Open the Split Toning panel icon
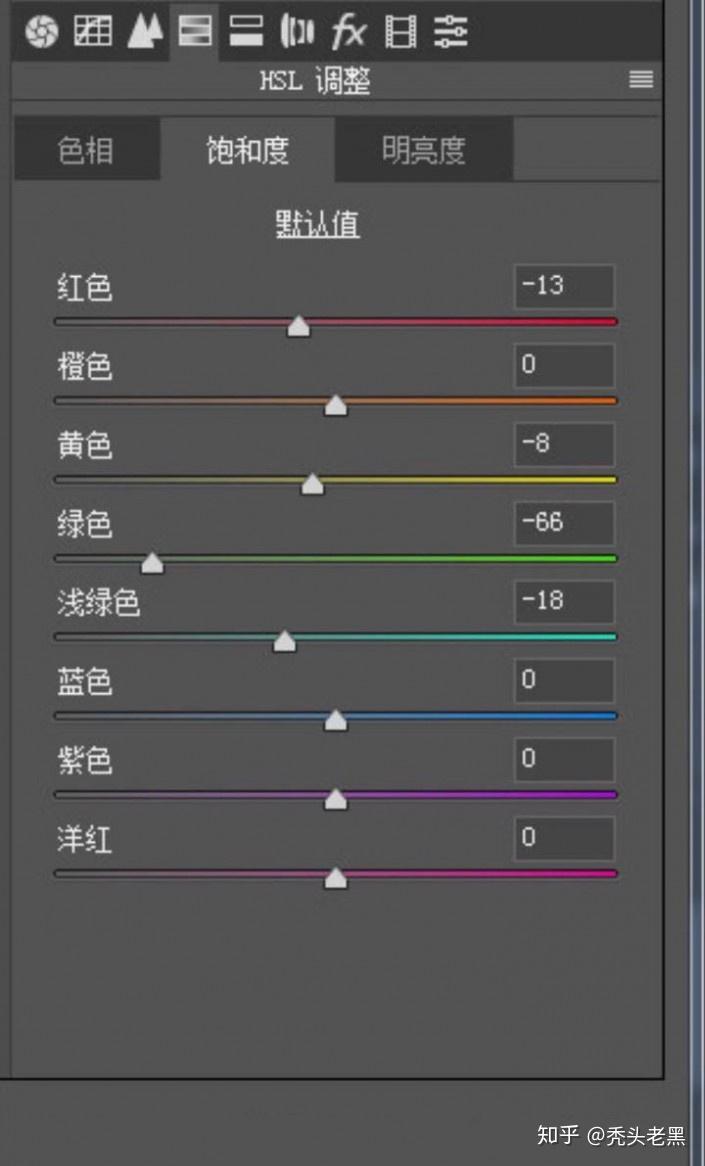The image size is (705, 1166). 246,32
